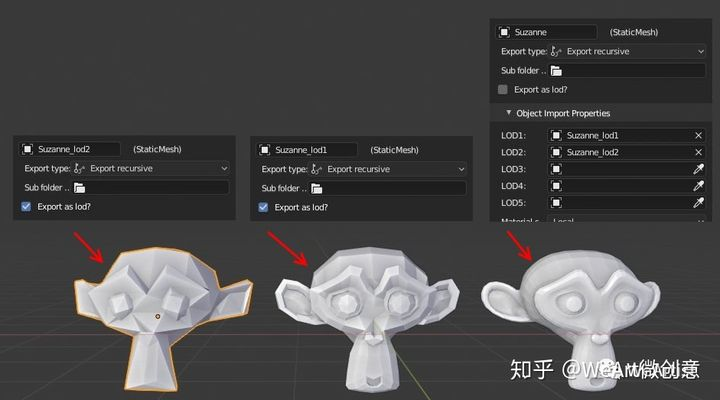Screen dimensions: 720x400
Task: Collapse Object Import Properties section
Action: coord(508,113)
